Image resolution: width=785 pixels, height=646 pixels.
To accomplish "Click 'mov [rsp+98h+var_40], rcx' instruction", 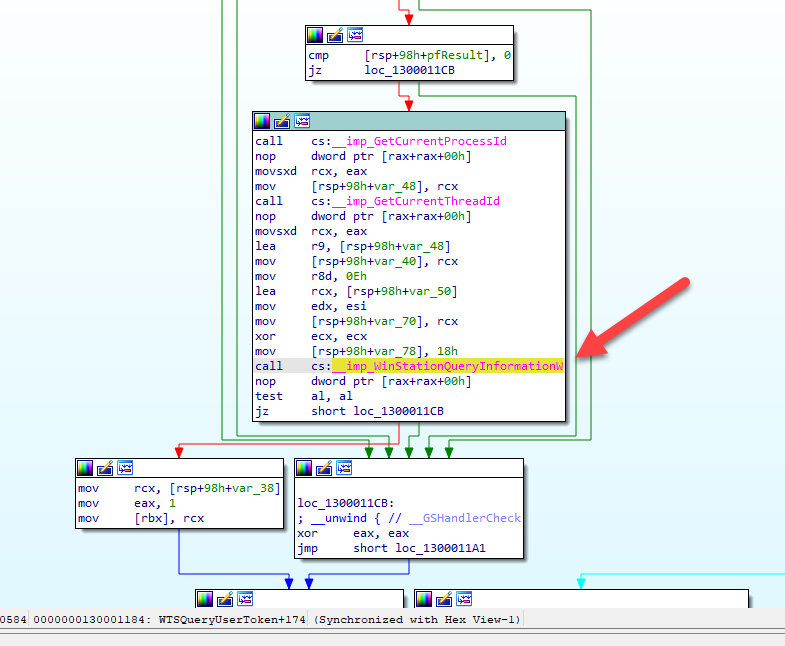I will [x=356, y=261].
